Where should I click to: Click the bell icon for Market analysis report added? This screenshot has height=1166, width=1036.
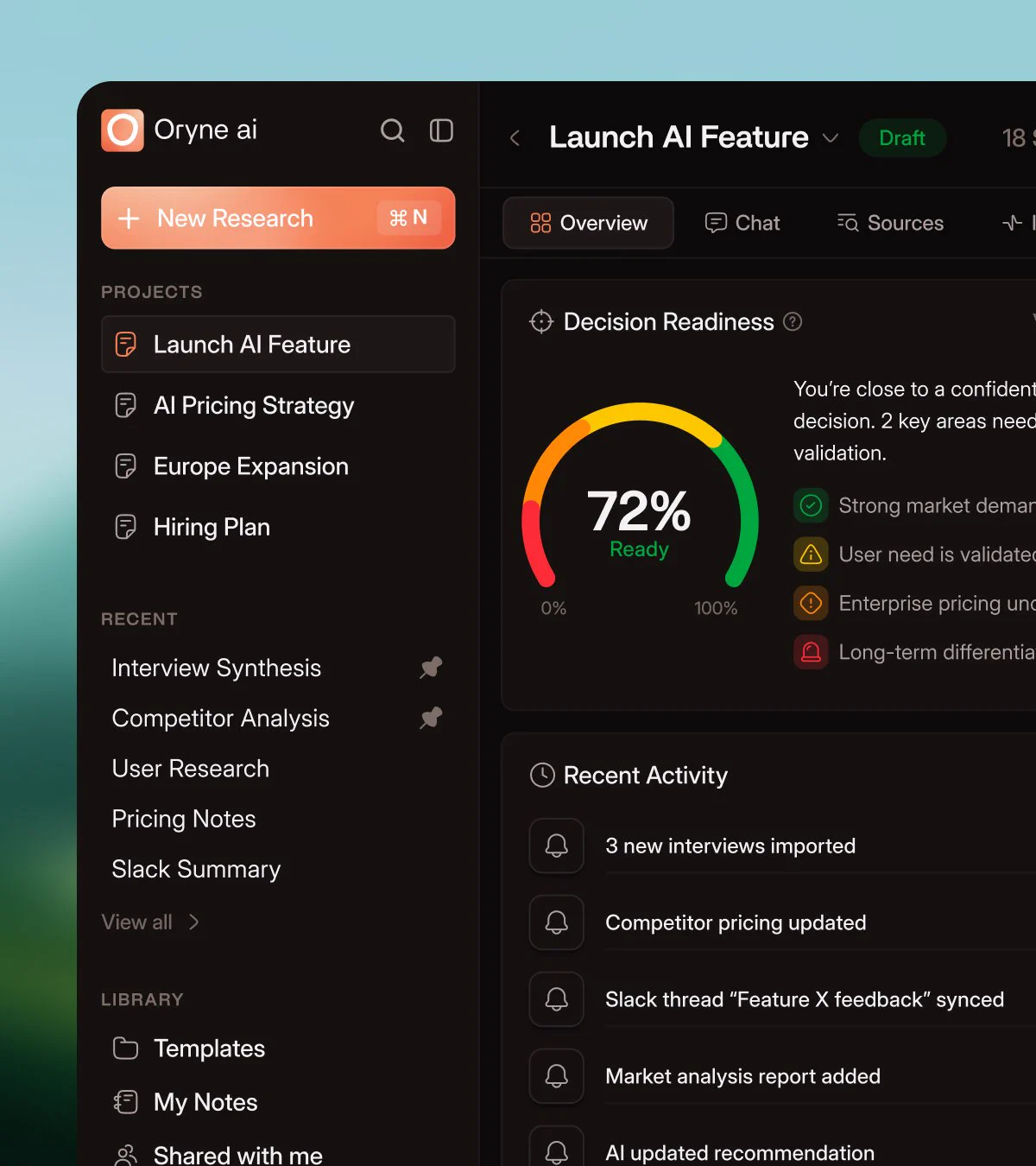pyautogui.click(x=557, y=1076)
